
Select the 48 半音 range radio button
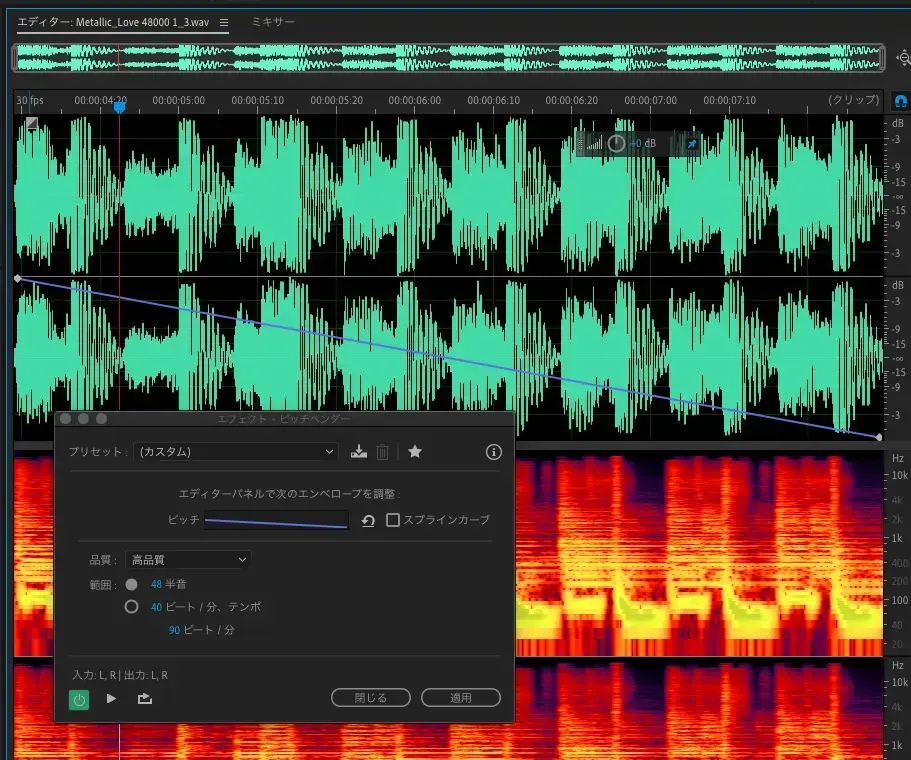pos(131,585)
